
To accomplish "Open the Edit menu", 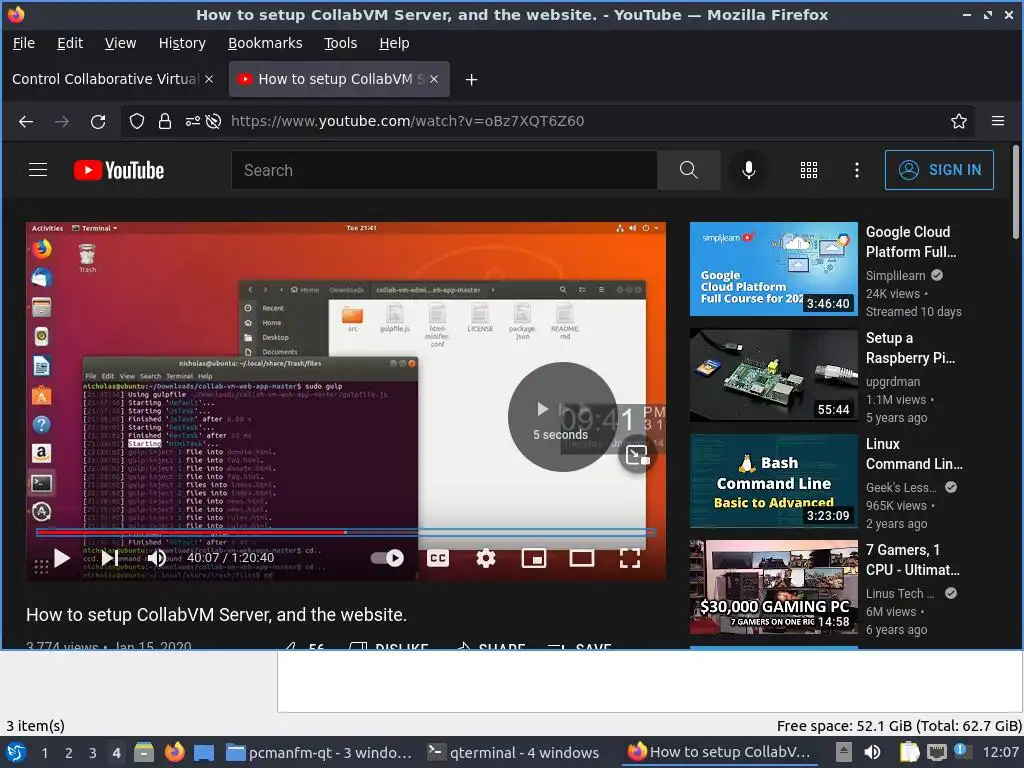I will point(70,43).
